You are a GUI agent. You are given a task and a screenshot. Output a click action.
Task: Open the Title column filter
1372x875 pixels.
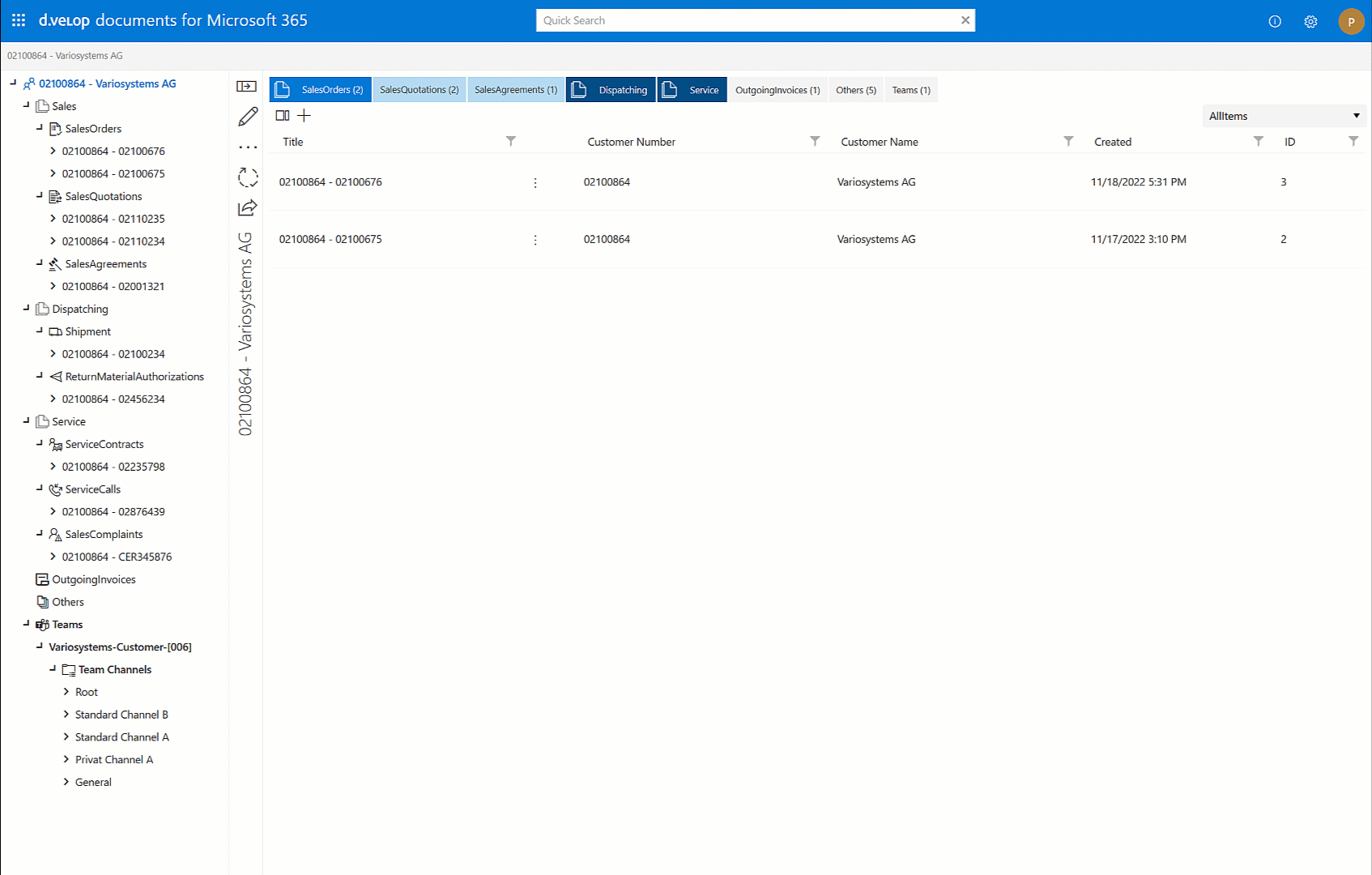[x=511, y=141]
